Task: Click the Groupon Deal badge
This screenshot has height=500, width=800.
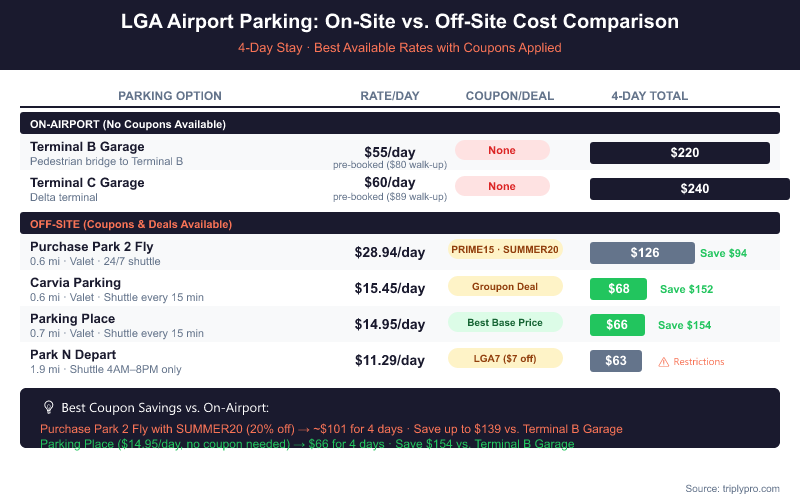Action: 505,286
